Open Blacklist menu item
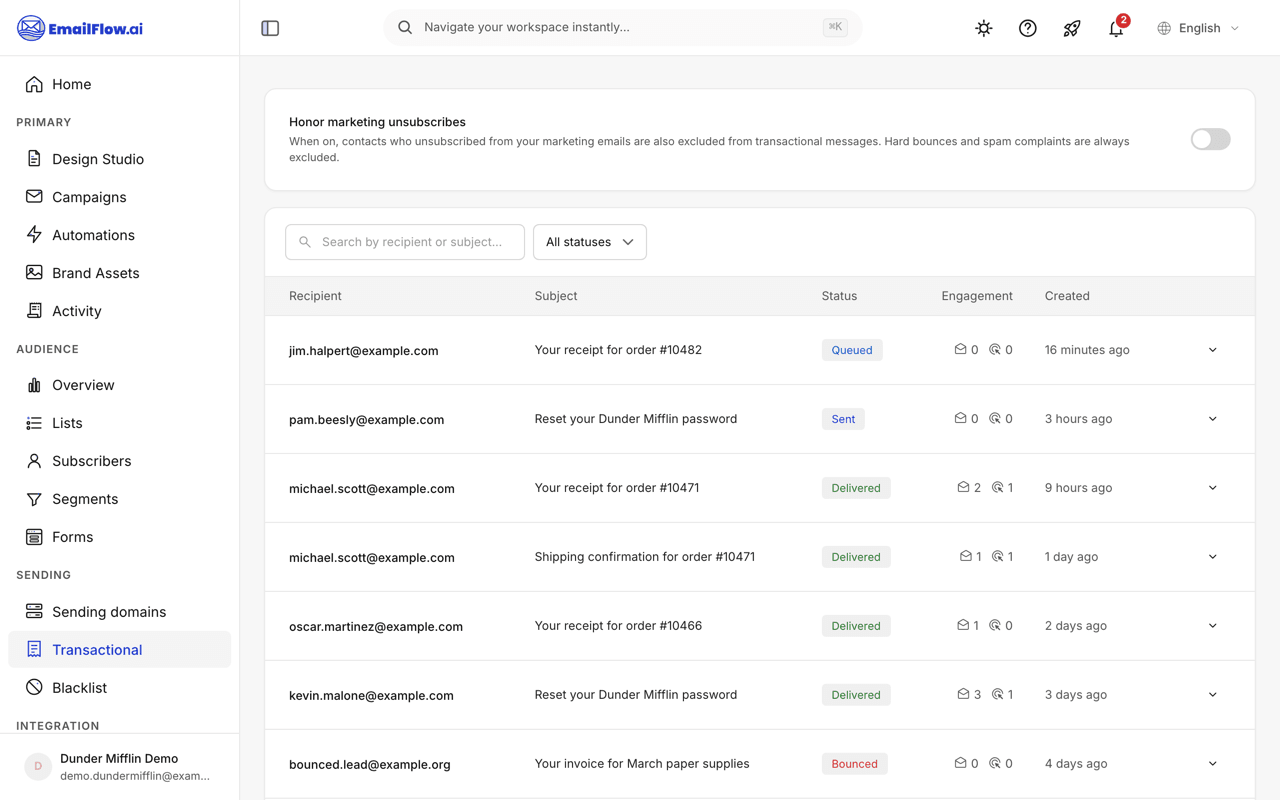Screen dimensions: 1280x800 (x=119, y=688)
